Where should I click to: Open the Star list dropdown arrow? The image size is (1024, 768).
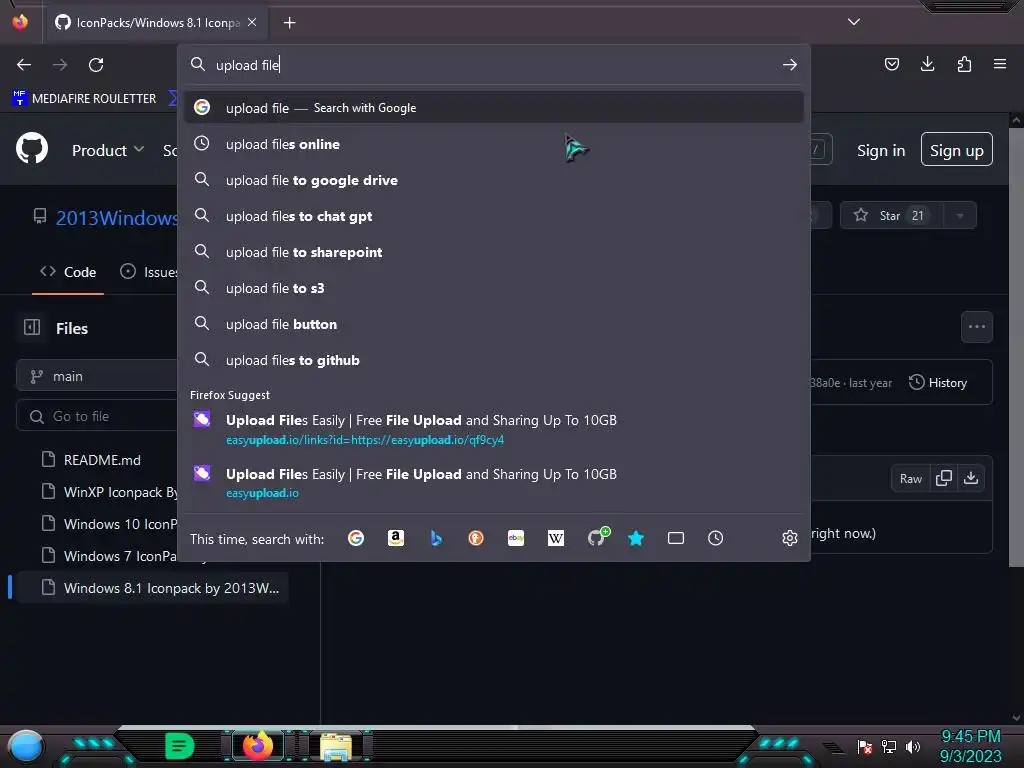coord(960,216)
